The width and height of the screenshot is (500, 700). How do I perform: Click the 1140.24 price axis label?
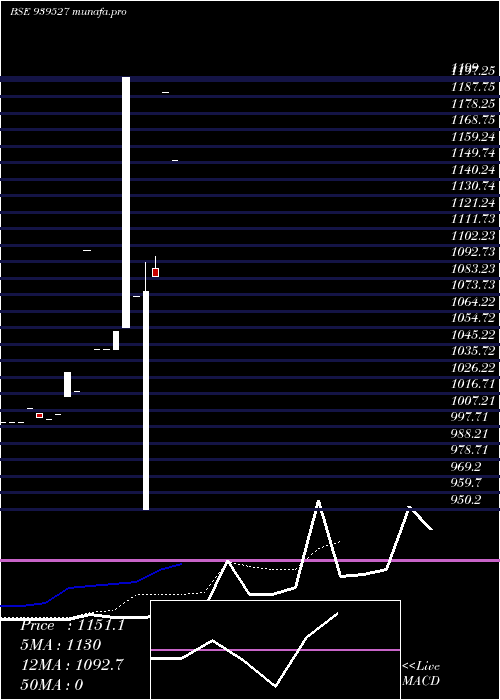tap(473, 170)
